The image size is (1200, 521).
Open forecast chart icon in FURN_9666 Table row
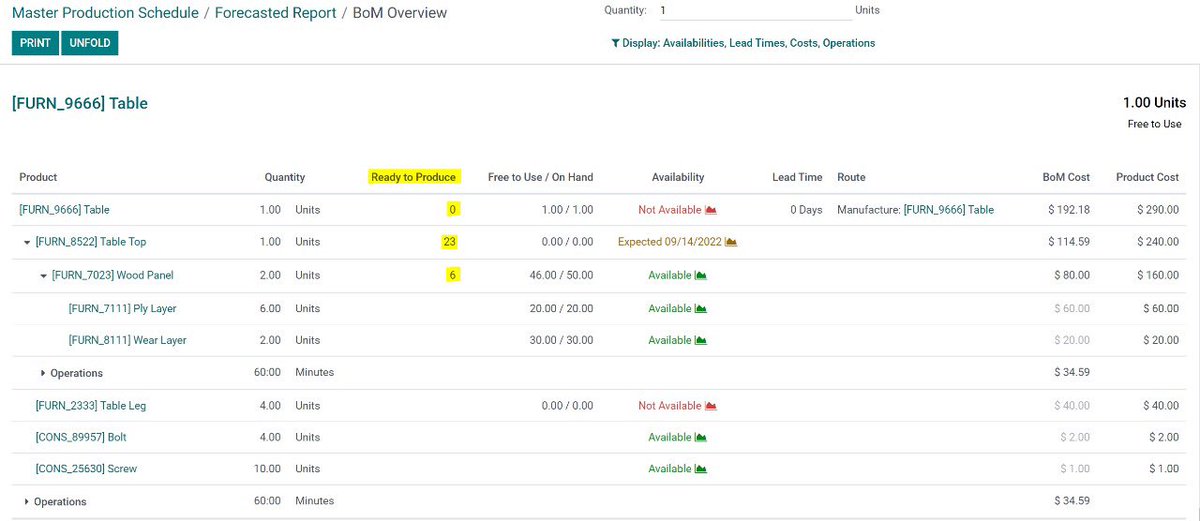click(711, 210)
